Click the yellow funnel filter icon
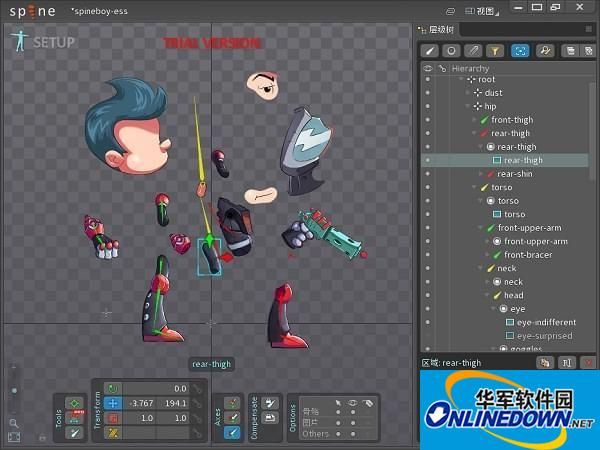 495,51
